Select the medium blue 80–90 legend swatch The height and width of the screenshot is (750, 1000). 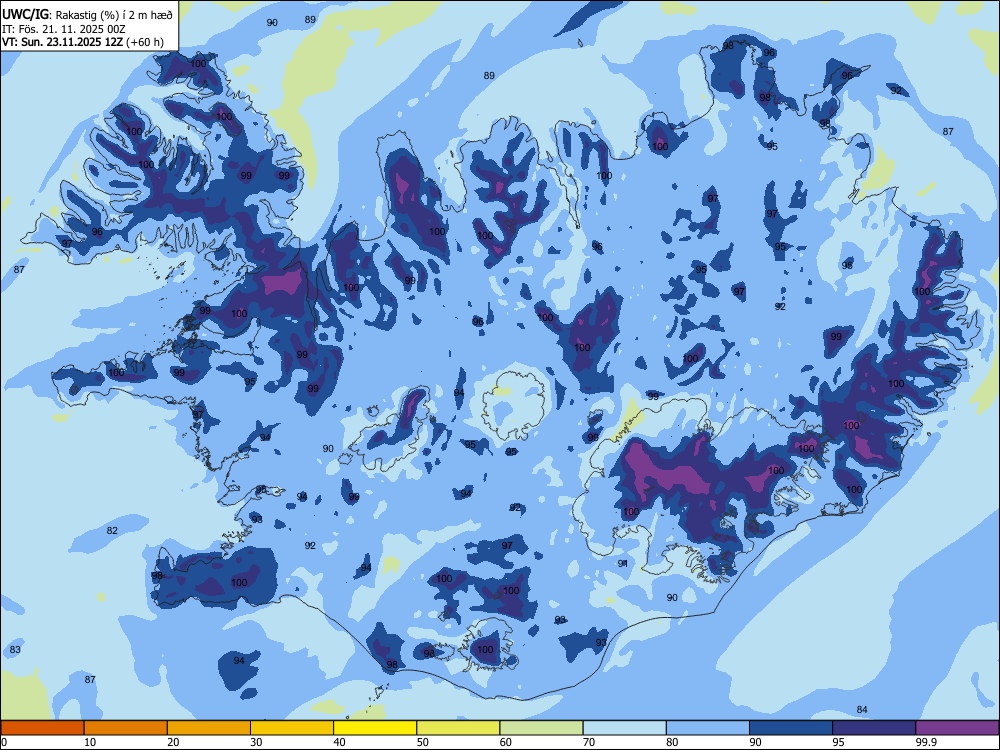coord(708,728)
